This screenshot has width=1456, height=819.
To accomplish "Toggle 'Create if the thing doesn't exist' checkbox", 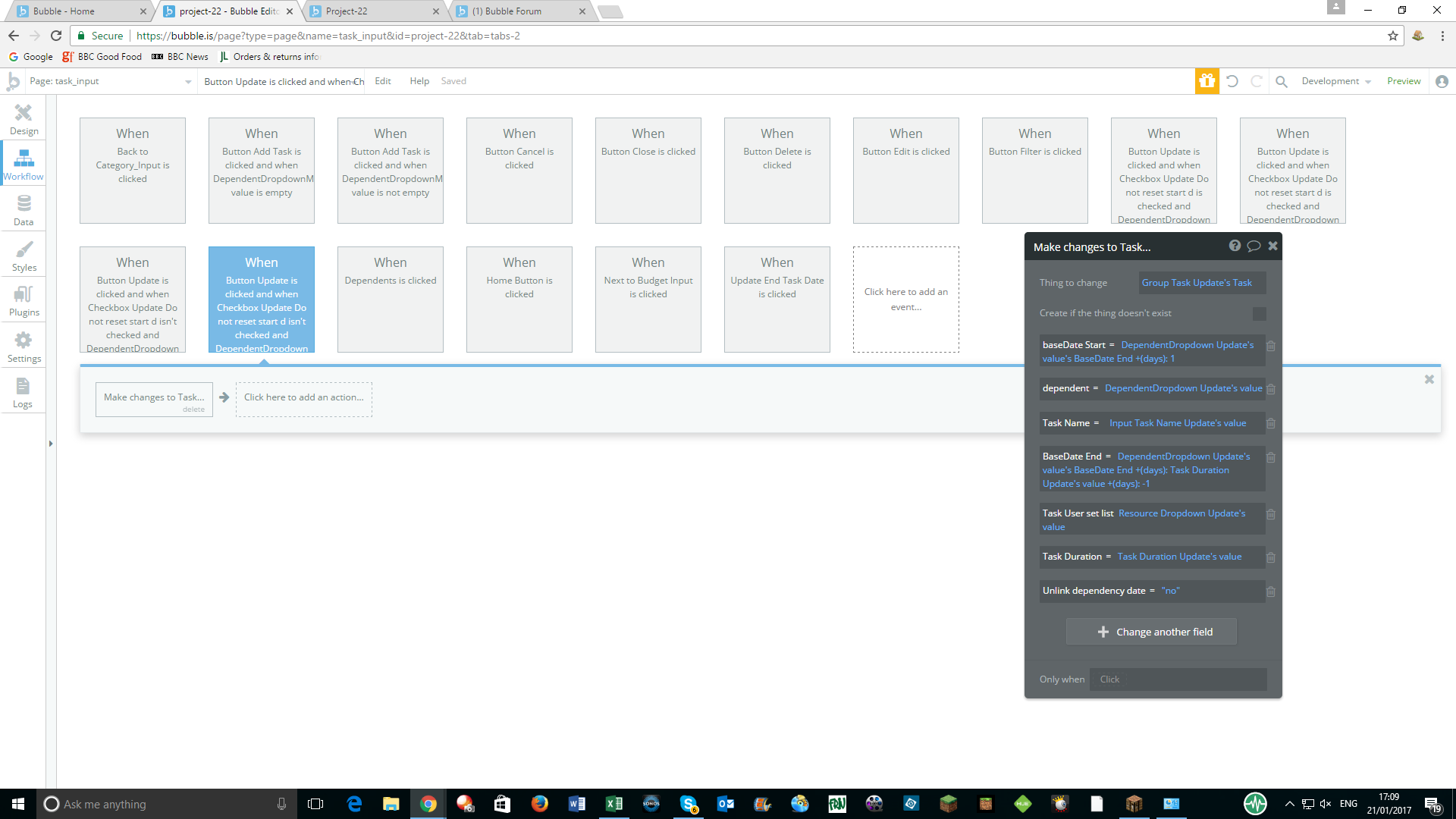I will pos(1259,313).
